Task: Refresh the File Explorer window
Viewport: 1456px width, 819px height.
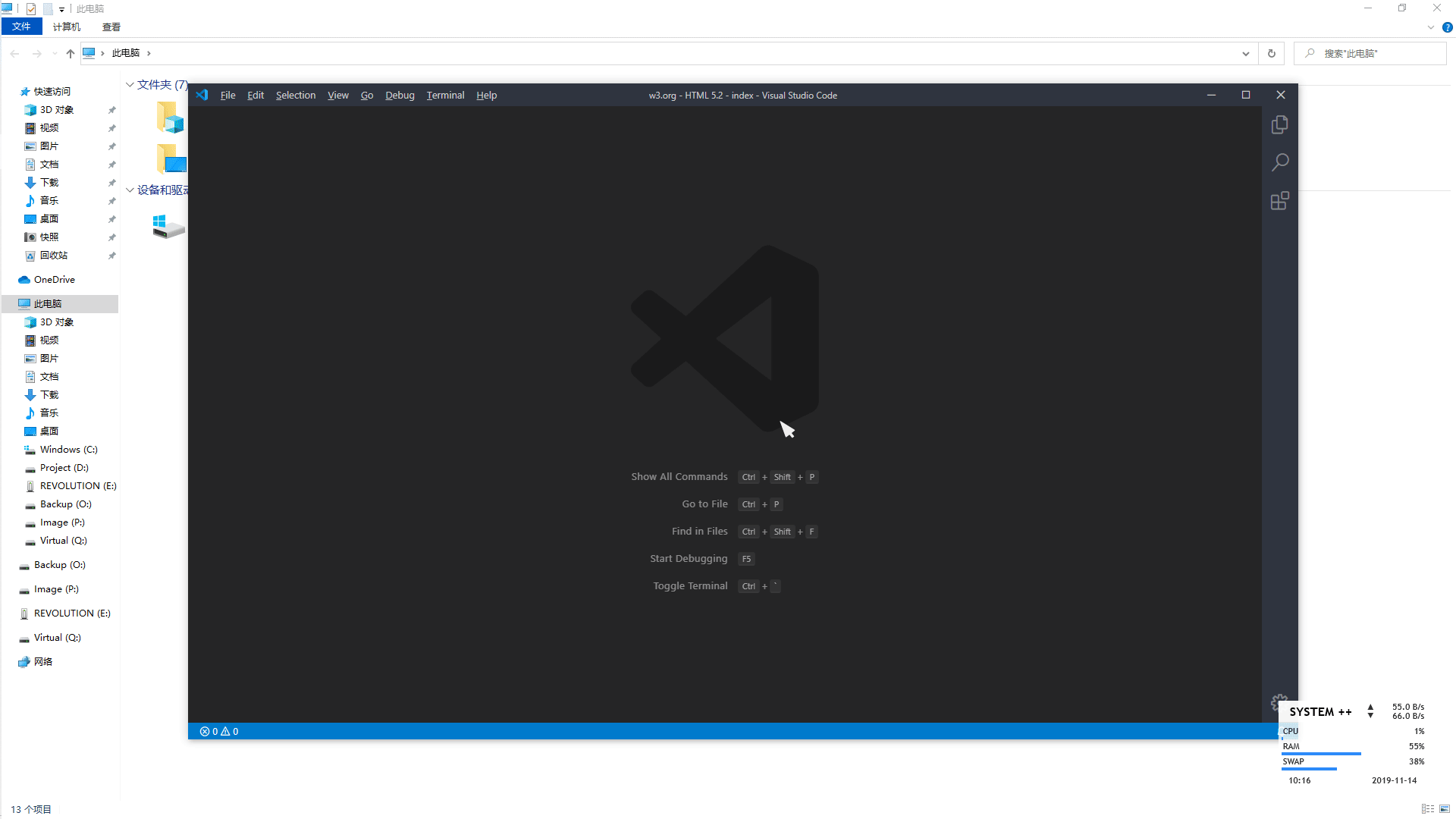Action: pos(1272,53)
